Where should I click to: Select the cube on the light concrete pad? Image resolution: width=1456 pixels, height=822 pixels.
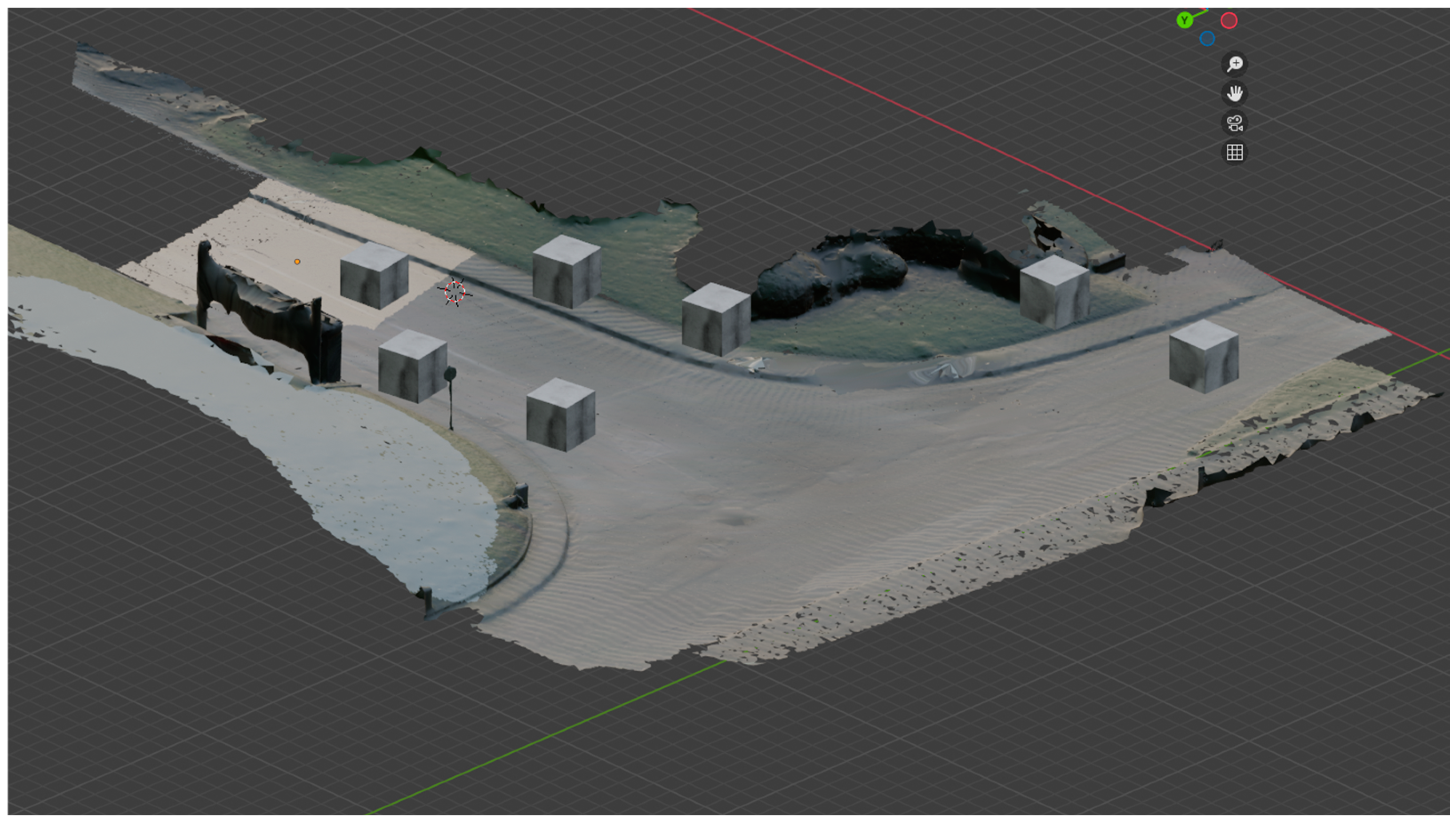374,276
